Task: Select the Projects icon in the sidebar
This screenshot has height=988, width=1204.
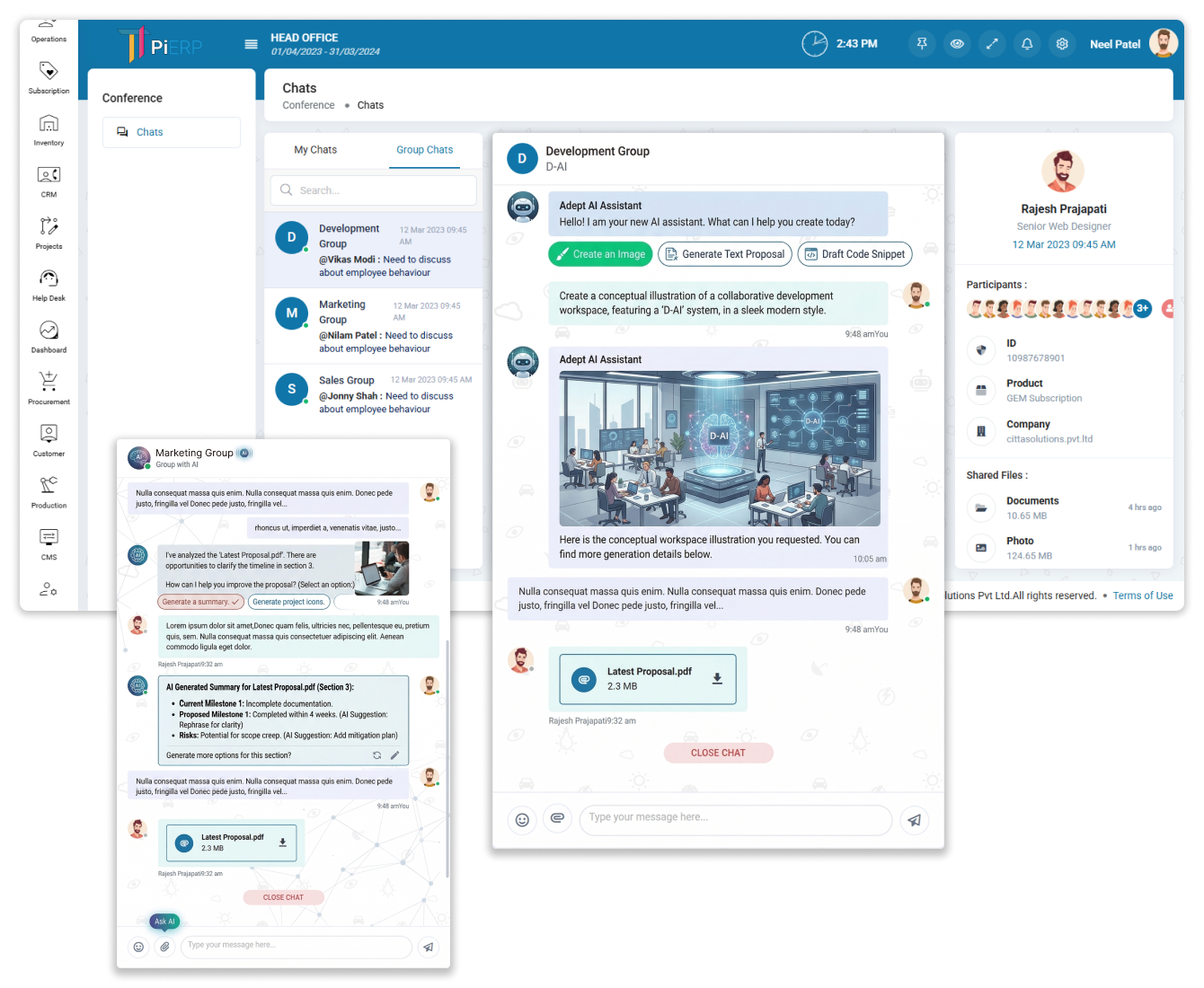Action: 49,232
